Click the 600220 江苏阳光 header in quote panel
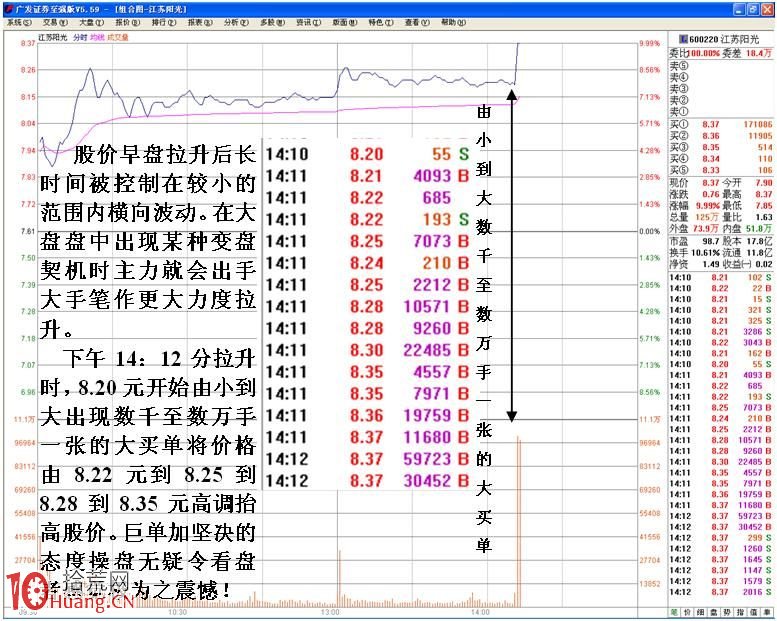The image size is (777, 621). pos(724,39)
